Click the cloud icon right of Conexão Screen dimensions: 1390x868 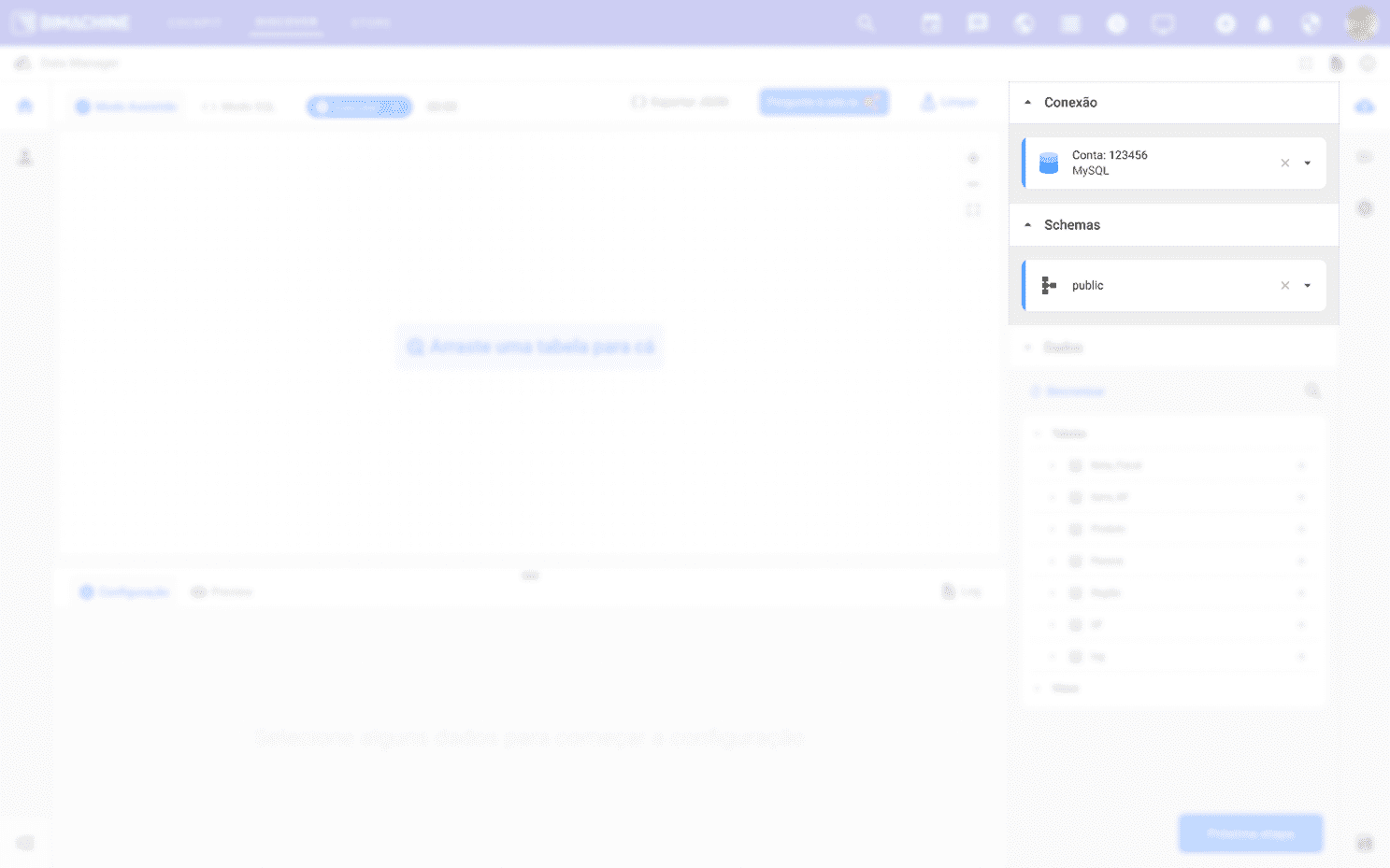(x=1365, y=107)
